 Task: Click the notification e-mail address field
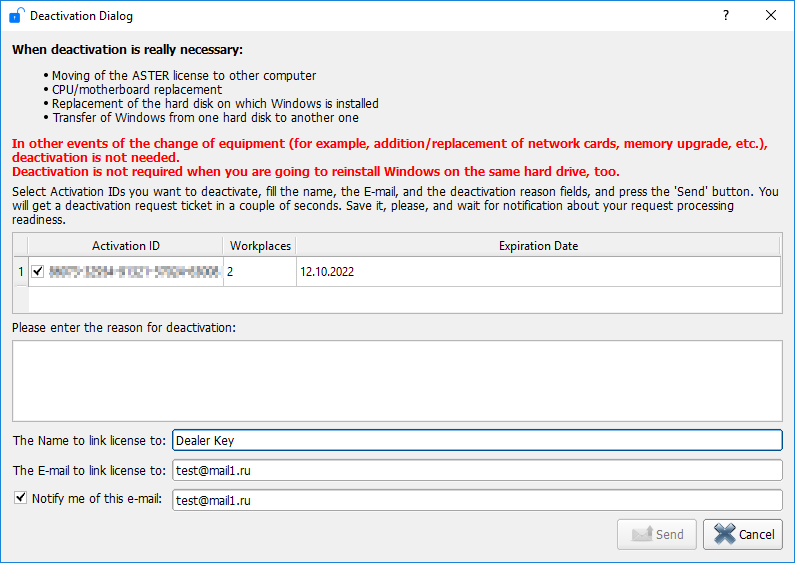[476, 500]
